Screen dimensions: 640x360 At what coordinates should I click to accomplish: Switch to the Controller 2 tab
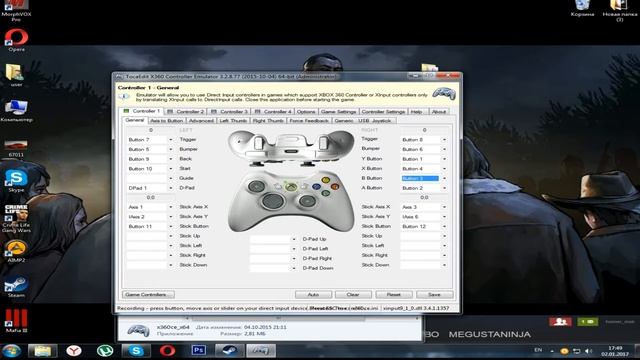pyautogui.click(x=186, y=111)
